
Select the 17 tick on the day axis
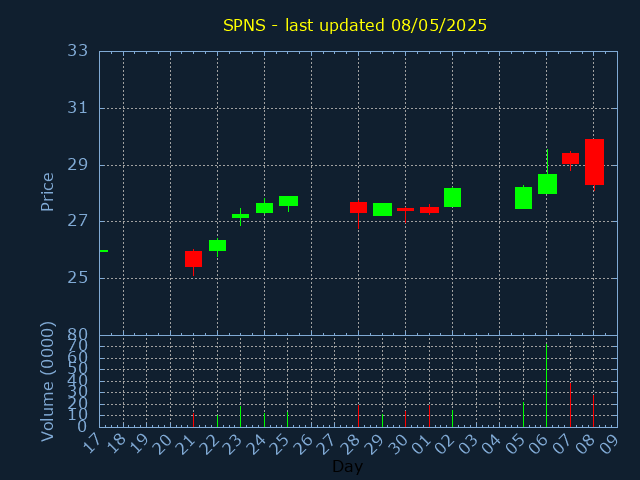point(92,443)
